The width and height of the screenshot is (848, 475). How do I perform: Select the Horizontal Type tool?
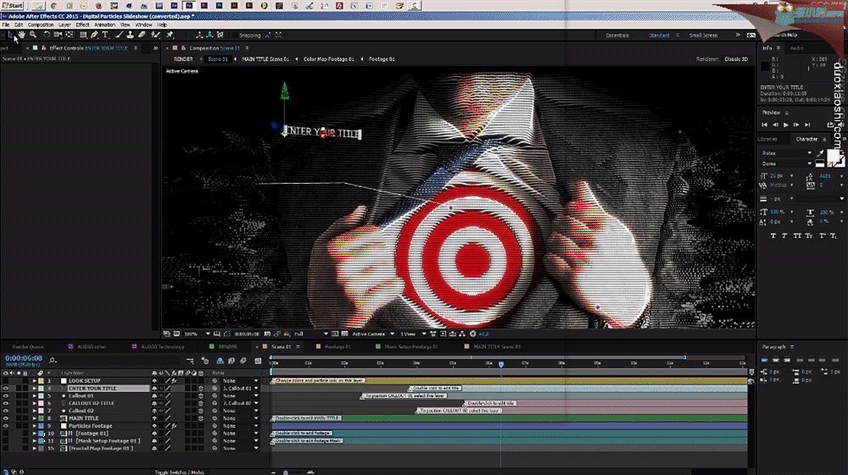click(105, 35)
